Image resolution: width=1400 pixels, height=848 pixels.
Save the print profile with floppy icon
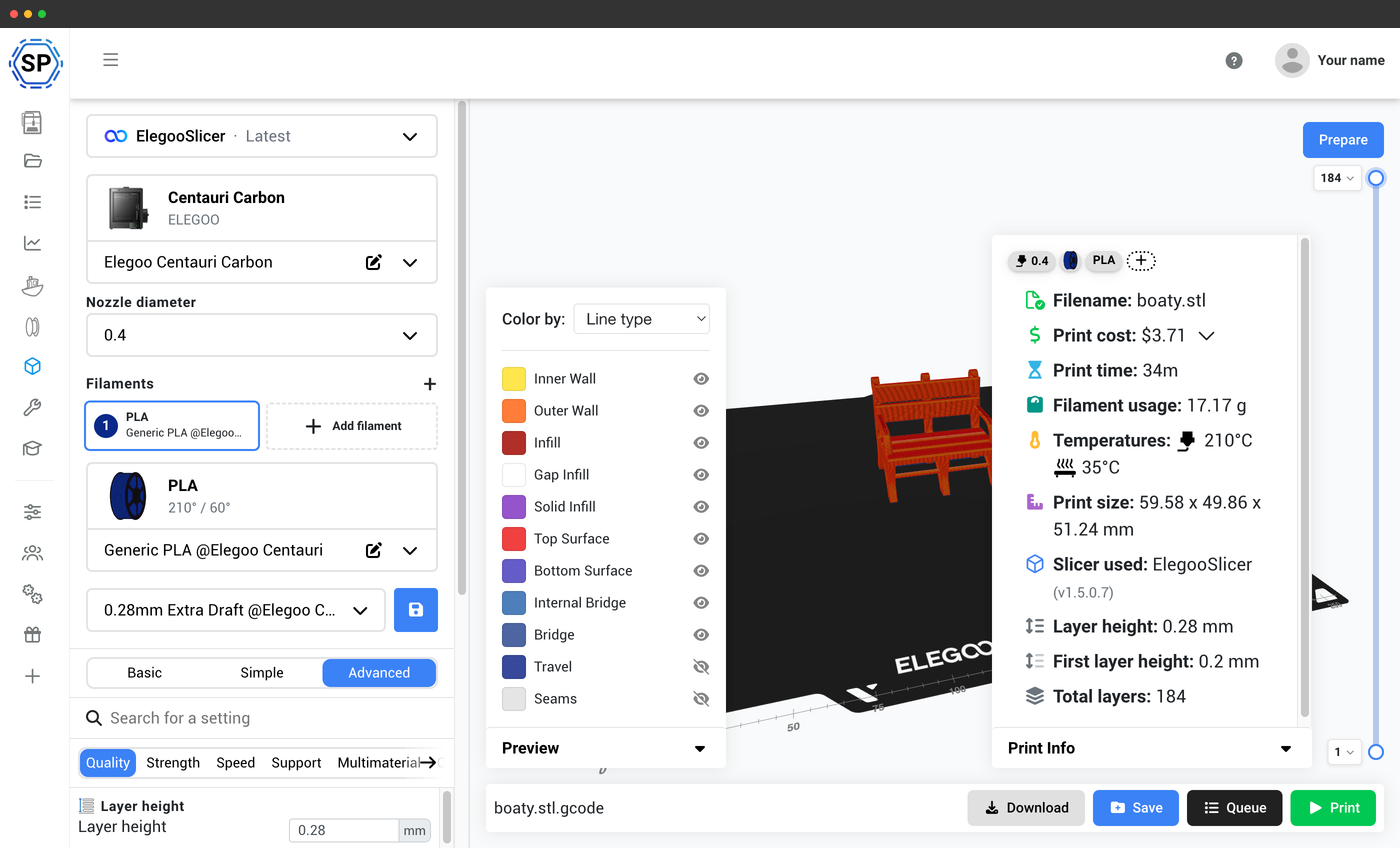coord(416,610)
